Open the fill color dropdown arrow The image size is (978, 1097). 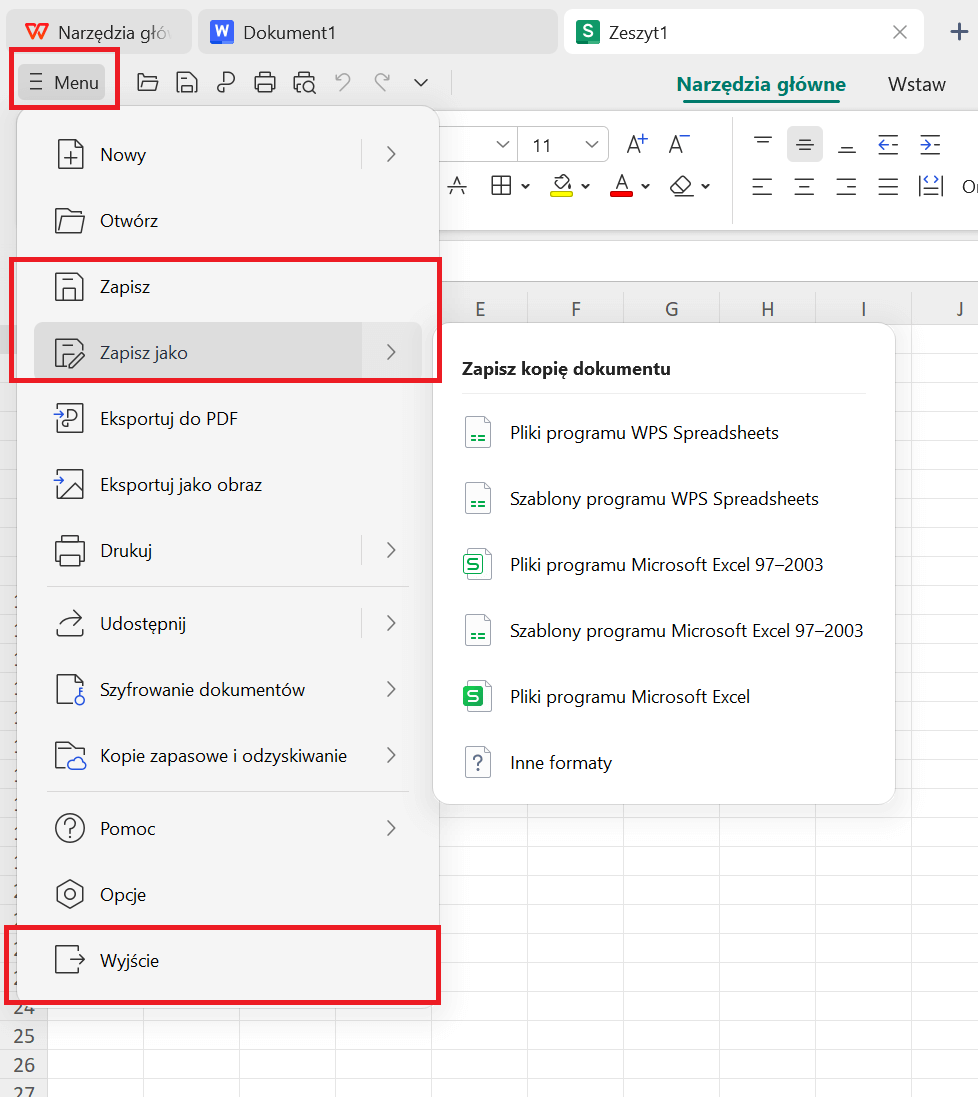click(586, 186)
